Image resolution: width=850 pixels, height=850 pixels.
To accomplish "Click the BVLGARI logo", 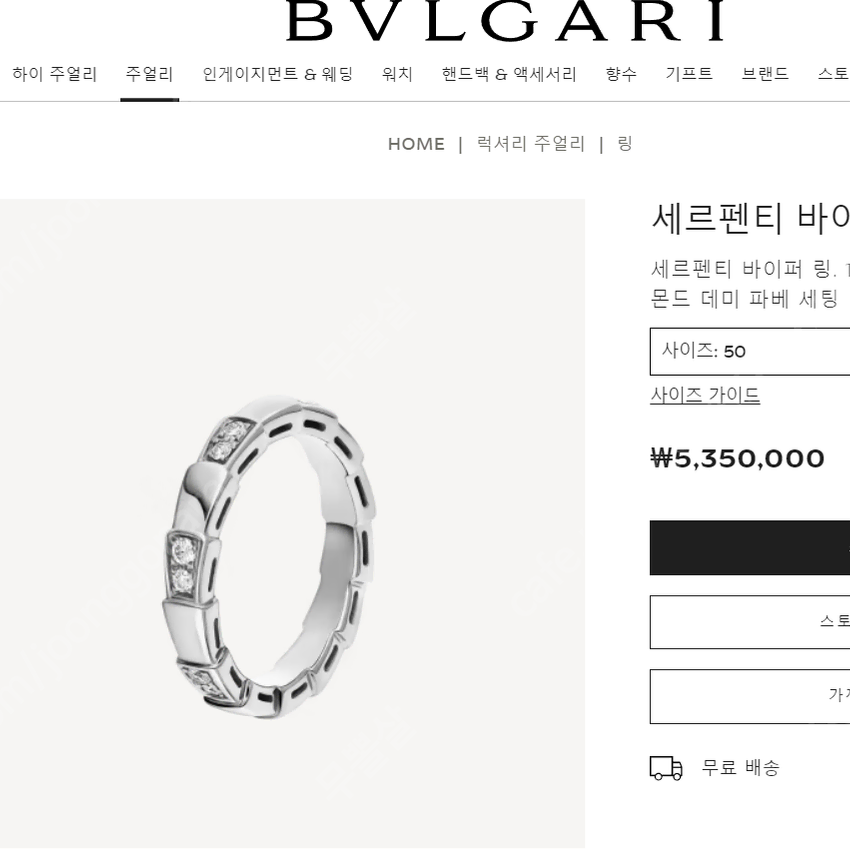I will (x=505, y=21).
